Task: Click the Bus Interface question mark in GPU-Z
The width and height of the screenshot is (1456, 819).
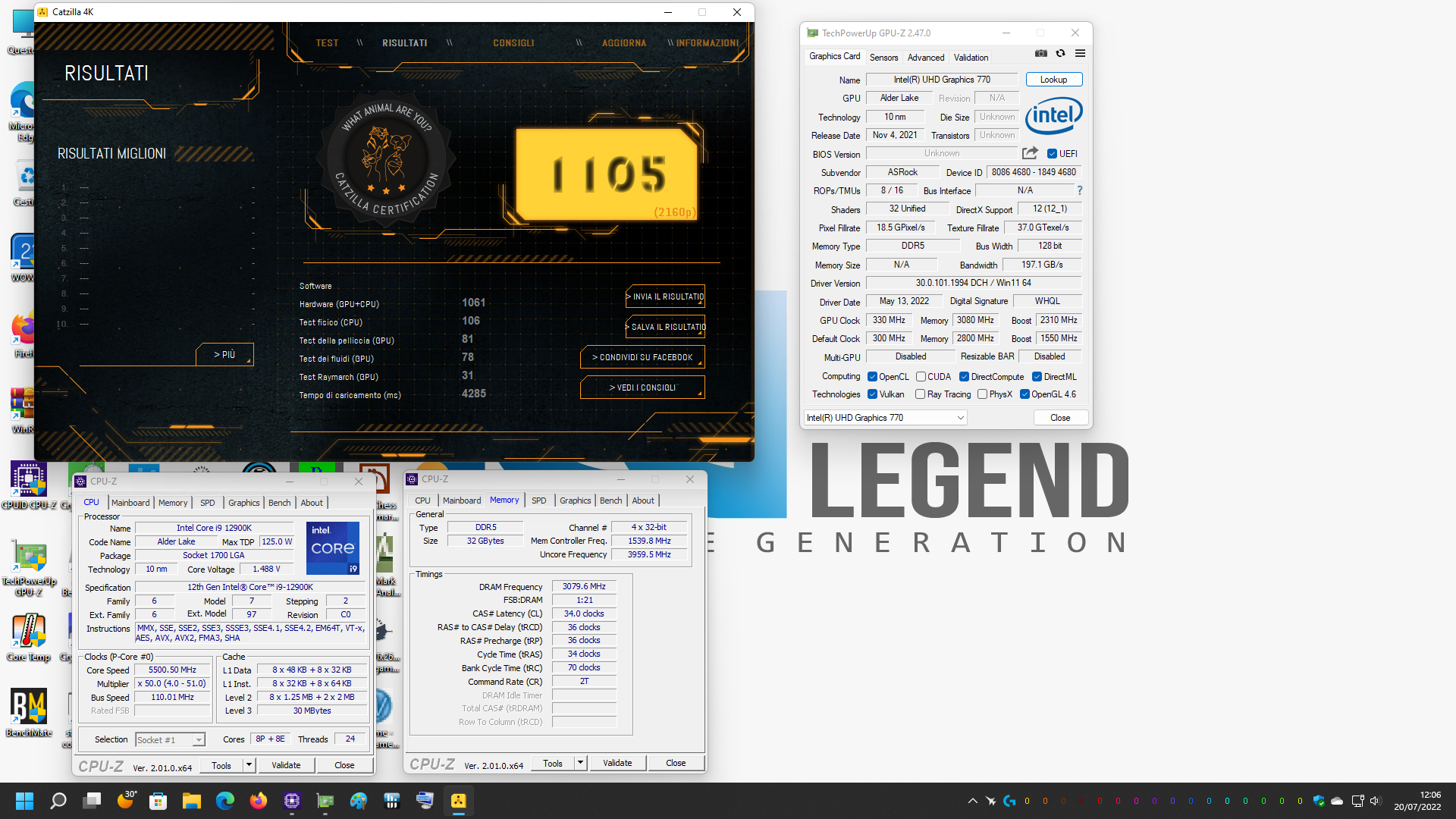Action: pyautogui.click(x=1080, y=190)
